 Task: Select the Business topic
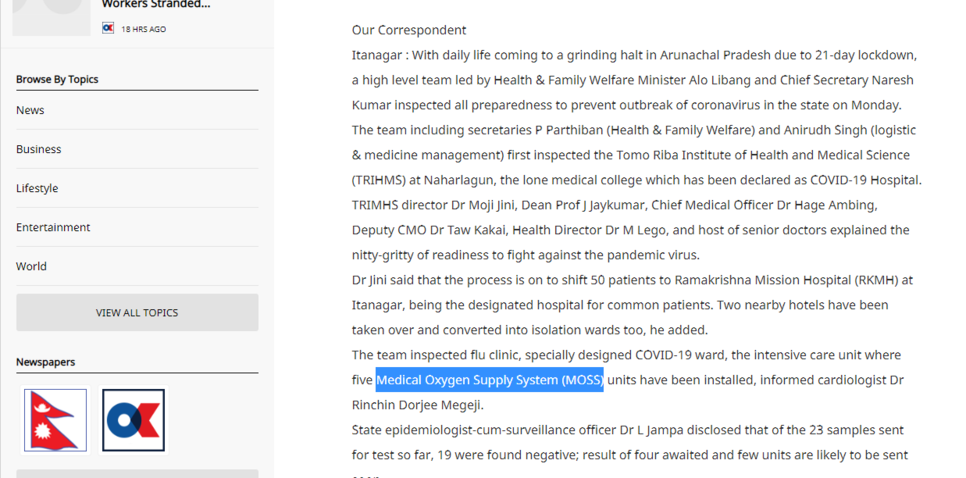click(x=38, y=149)
